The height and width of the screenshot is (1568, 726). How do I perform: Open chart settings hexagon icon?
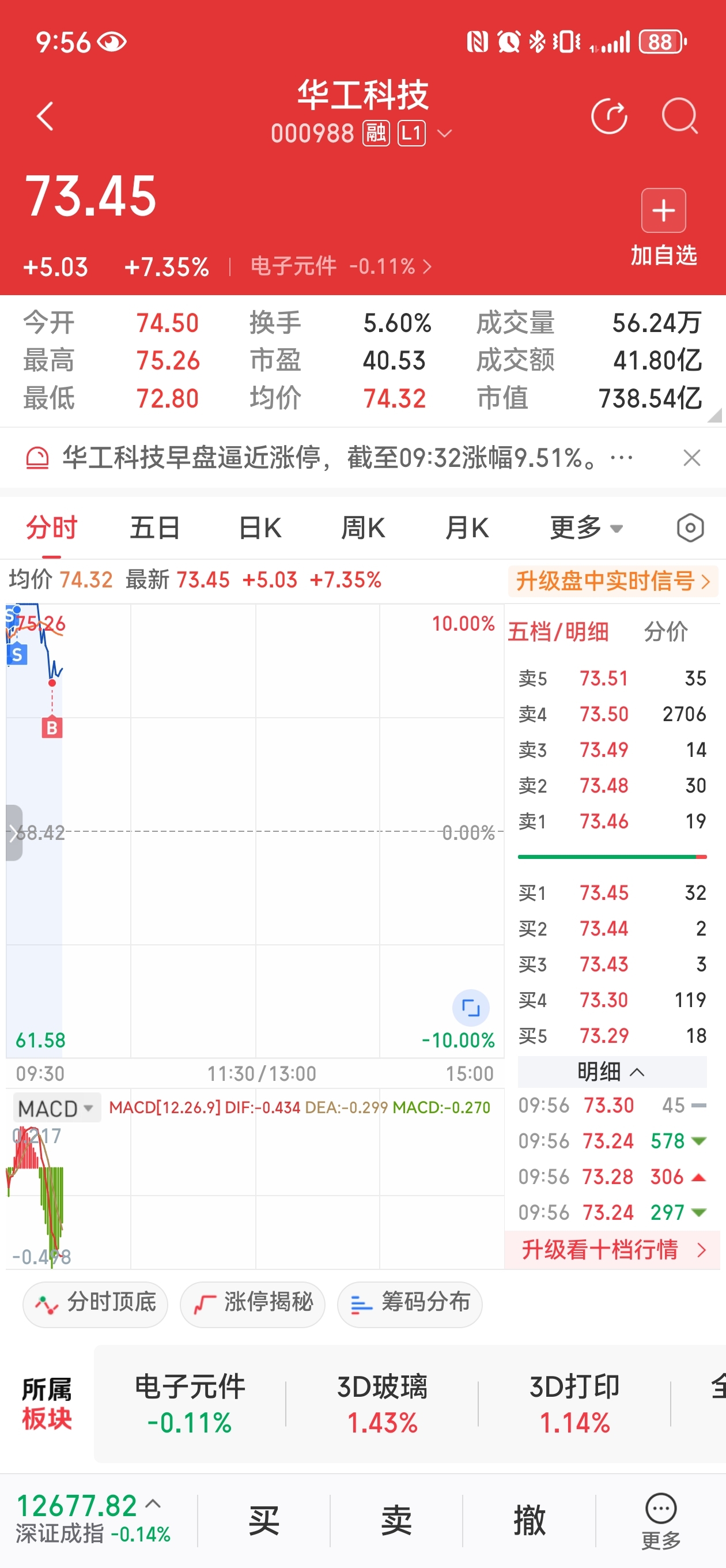(x=690, y=527)
